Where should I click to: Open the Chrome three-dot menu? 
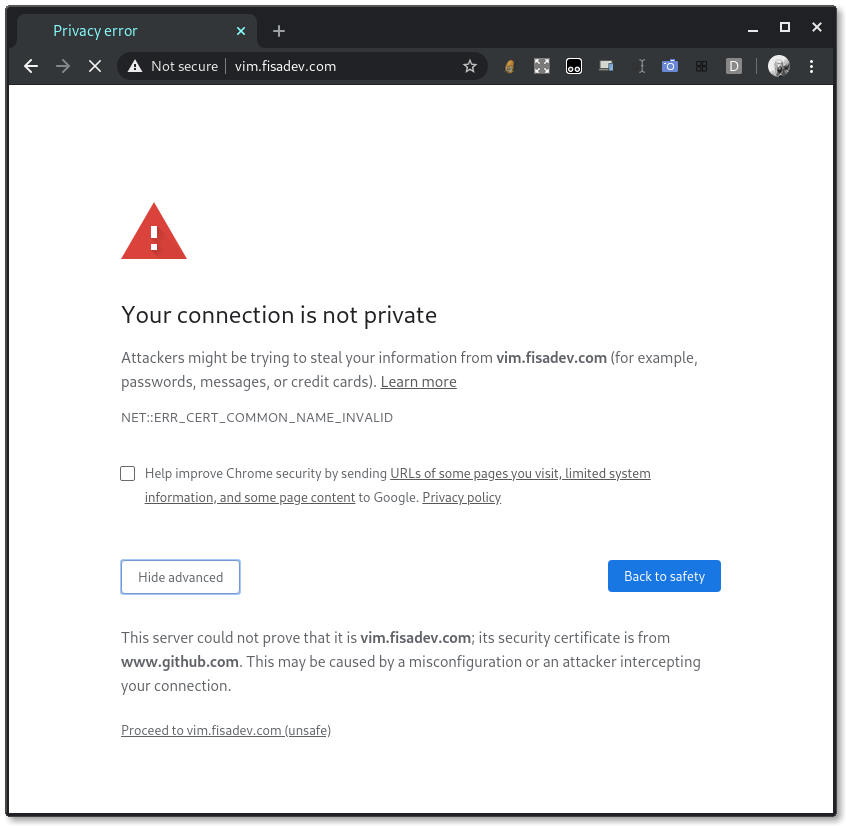click(811, 66)
